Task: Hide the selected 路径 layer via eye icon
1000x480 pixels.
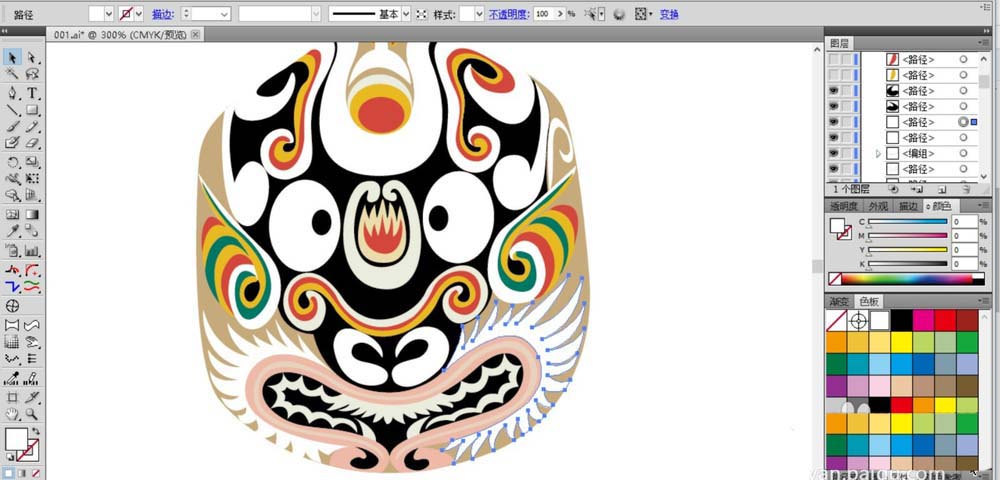Action: 833,122
